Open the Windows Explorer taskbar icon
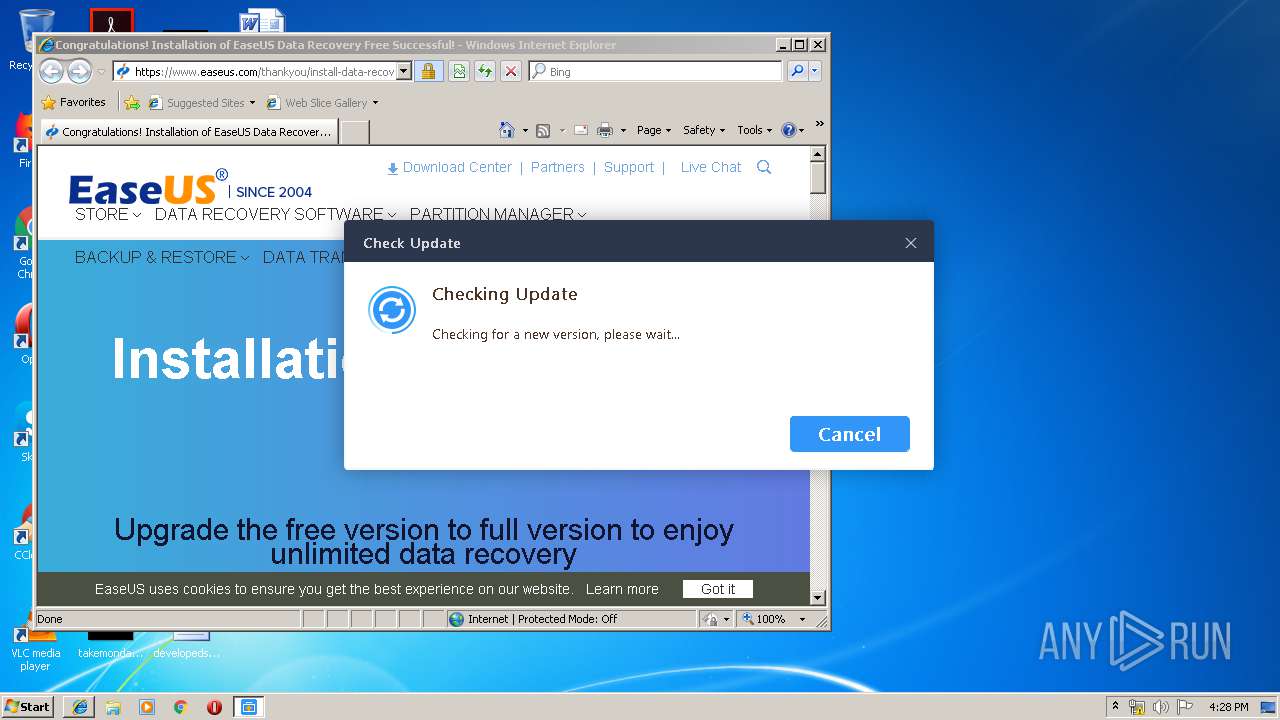Image resolution: width=1280 pixels, height=720 pixels. point(113,707)
